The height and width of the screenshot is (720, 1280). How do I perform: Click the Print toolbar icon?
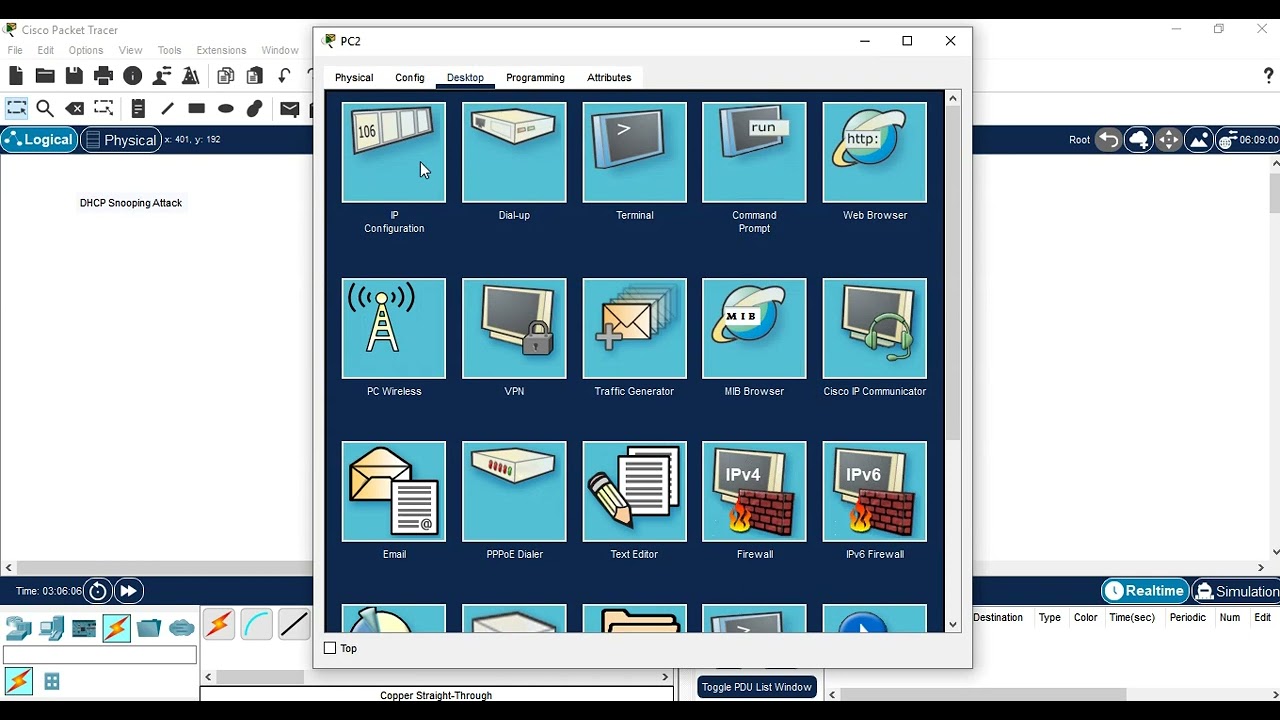(103, 76)
